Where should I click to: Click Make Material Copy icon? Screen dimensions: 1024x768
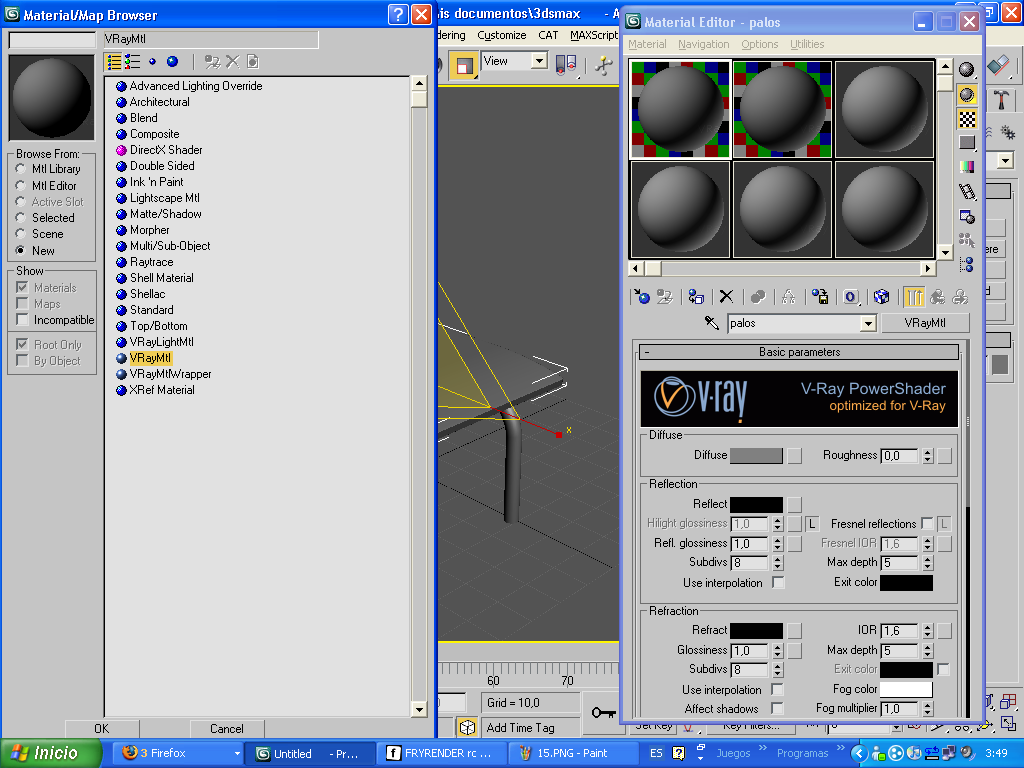758,297
